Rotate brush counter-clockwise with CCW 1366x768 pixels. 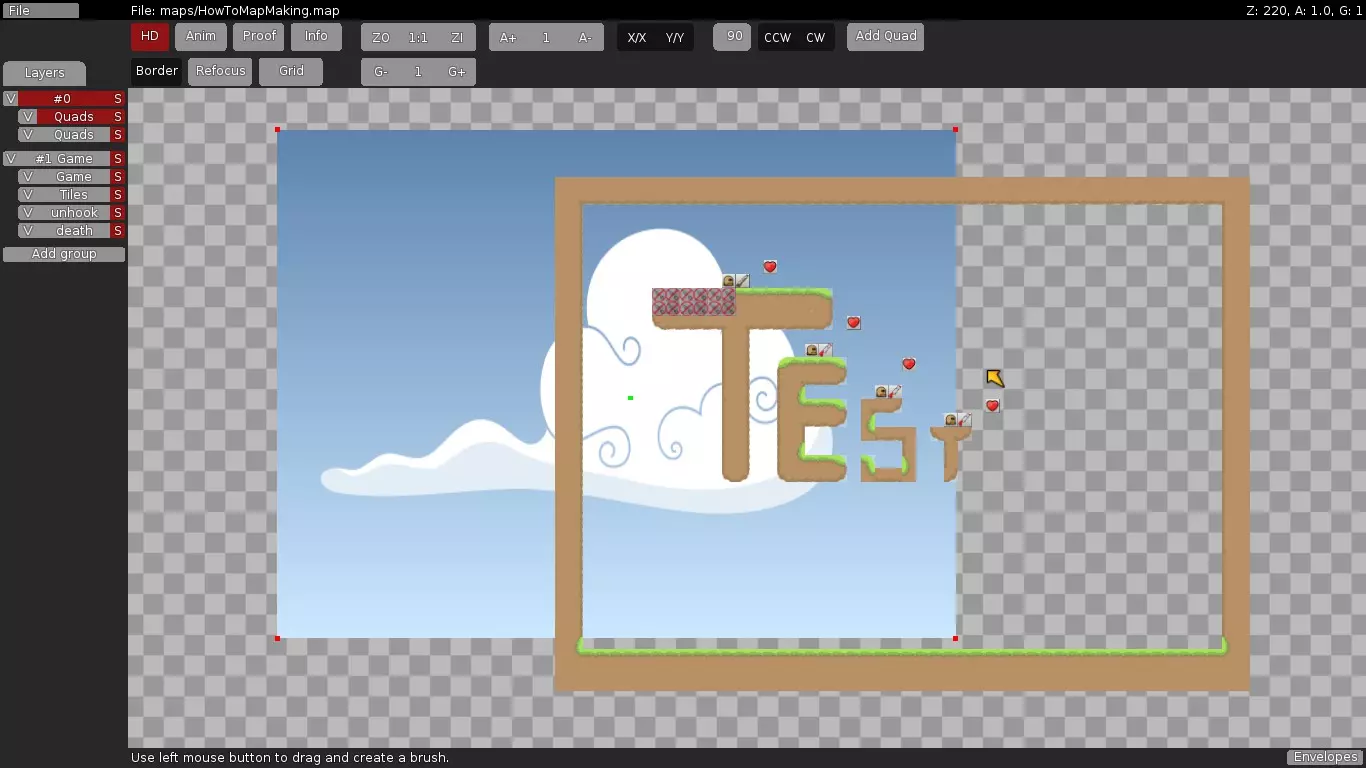(x=777, y=37)
